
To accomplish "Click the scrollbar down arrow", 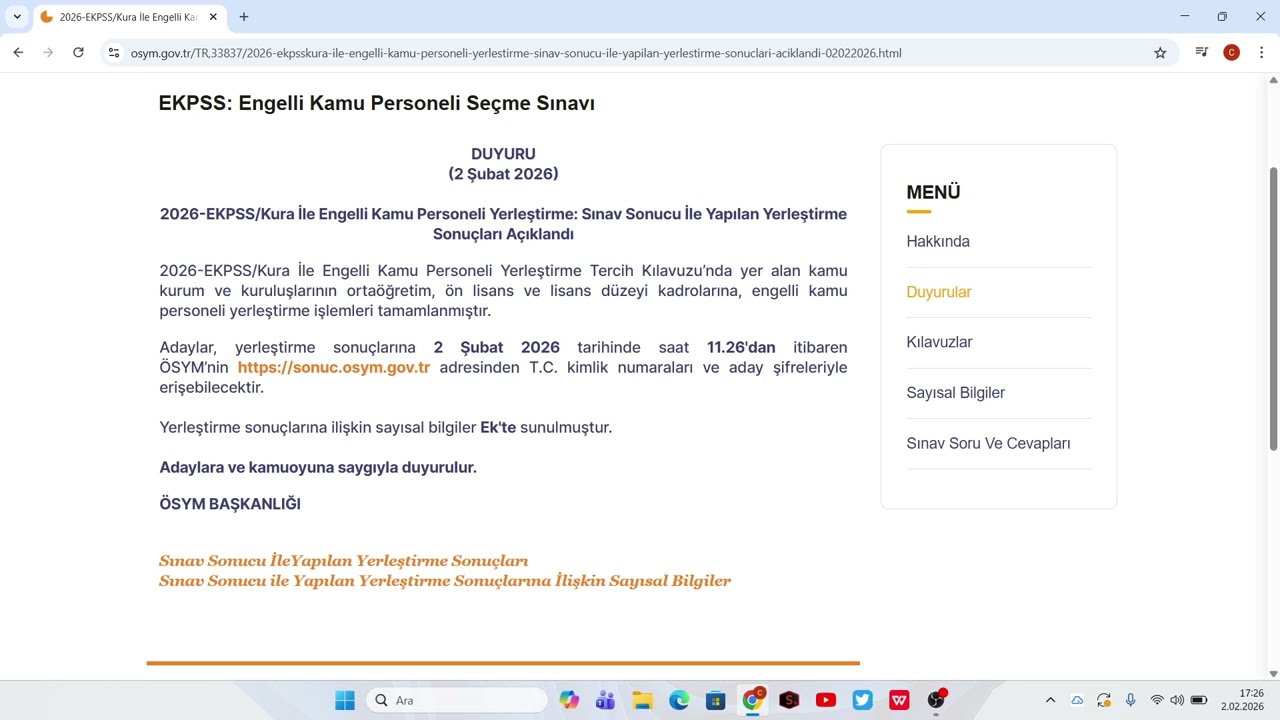I will pos(1273,673).
